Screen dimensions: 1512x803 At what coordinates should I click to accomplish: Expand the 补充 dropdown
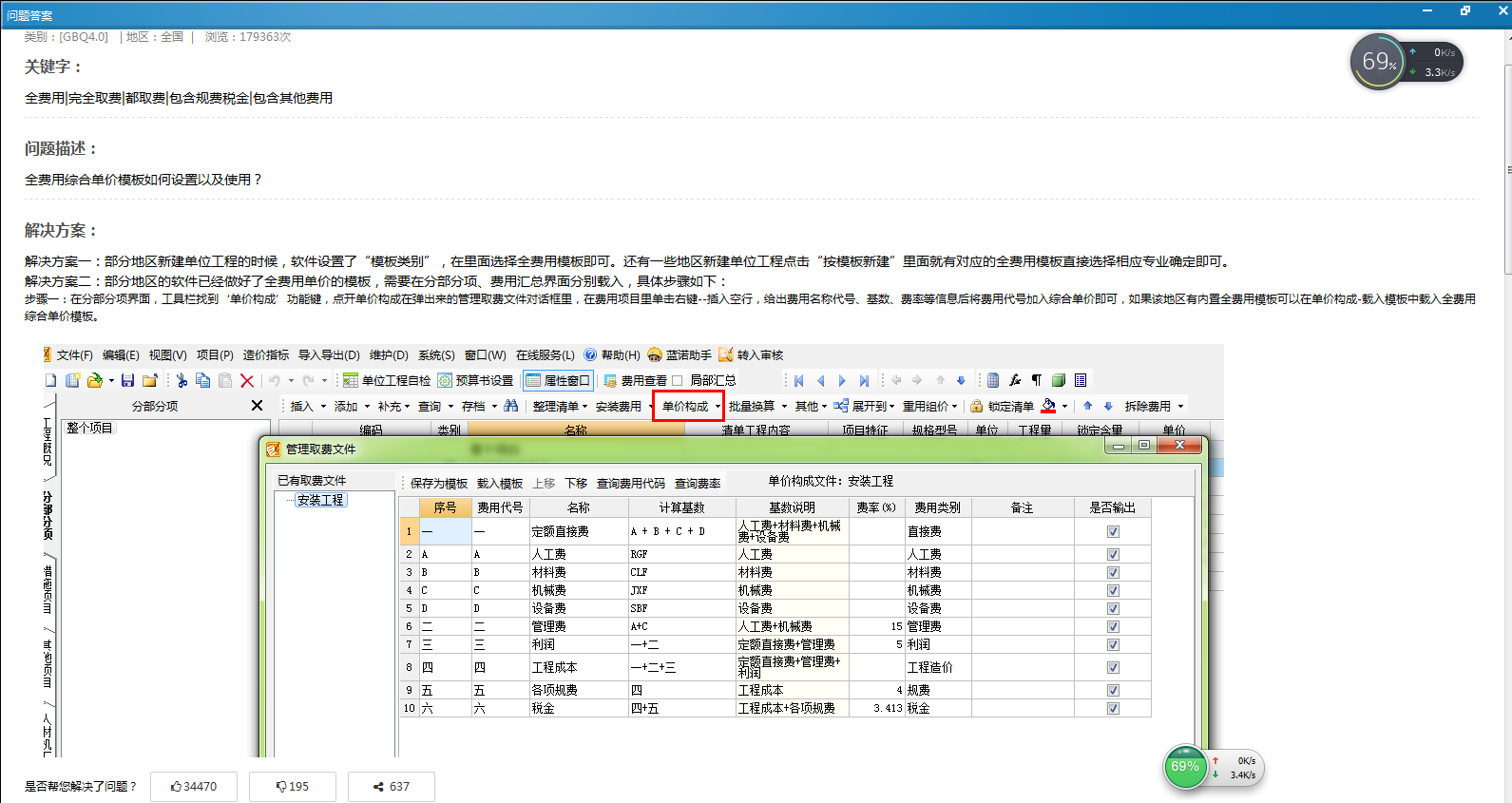408,407
